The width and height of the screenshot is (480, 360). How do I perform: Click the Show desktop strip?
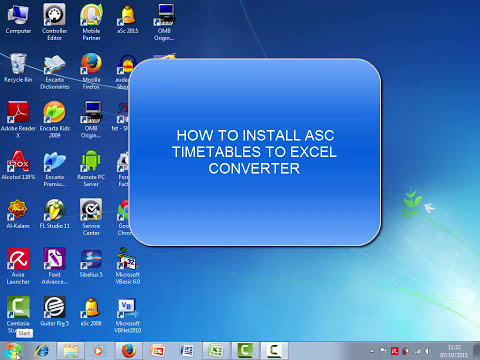click(477, 351)
